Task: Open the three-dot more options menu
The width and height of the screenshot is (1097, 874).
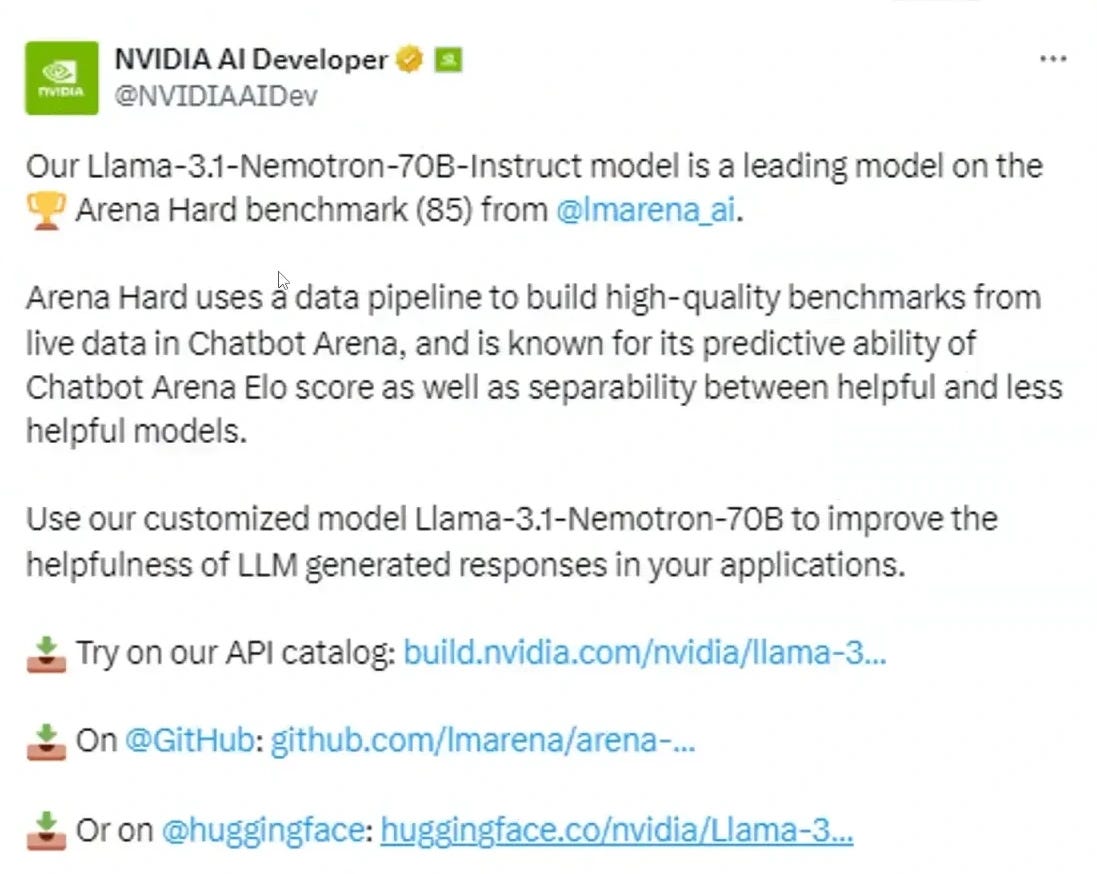Action: click(1053, 58)
